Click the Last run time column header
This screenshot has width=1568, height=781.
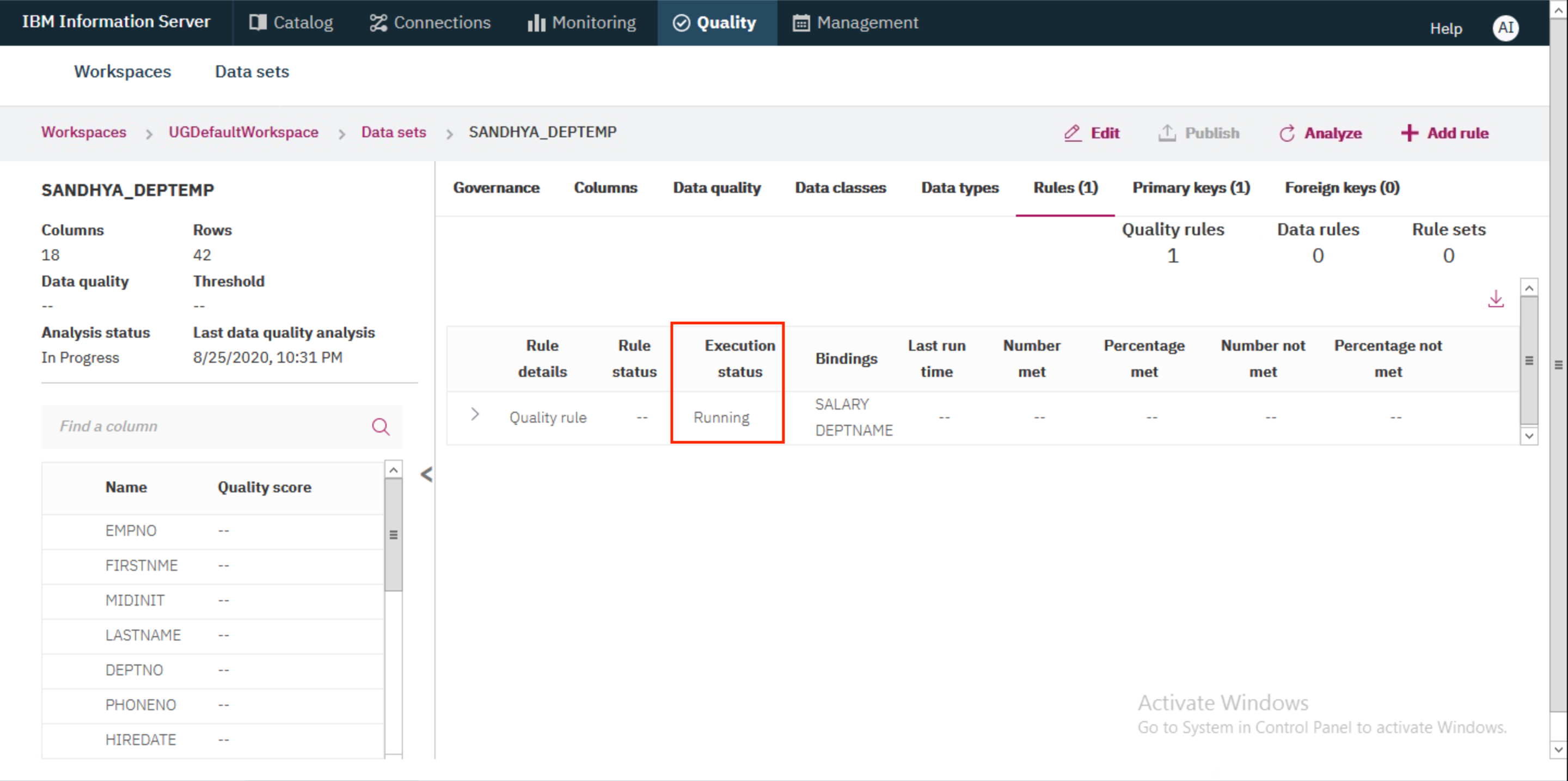coord(937,358)
